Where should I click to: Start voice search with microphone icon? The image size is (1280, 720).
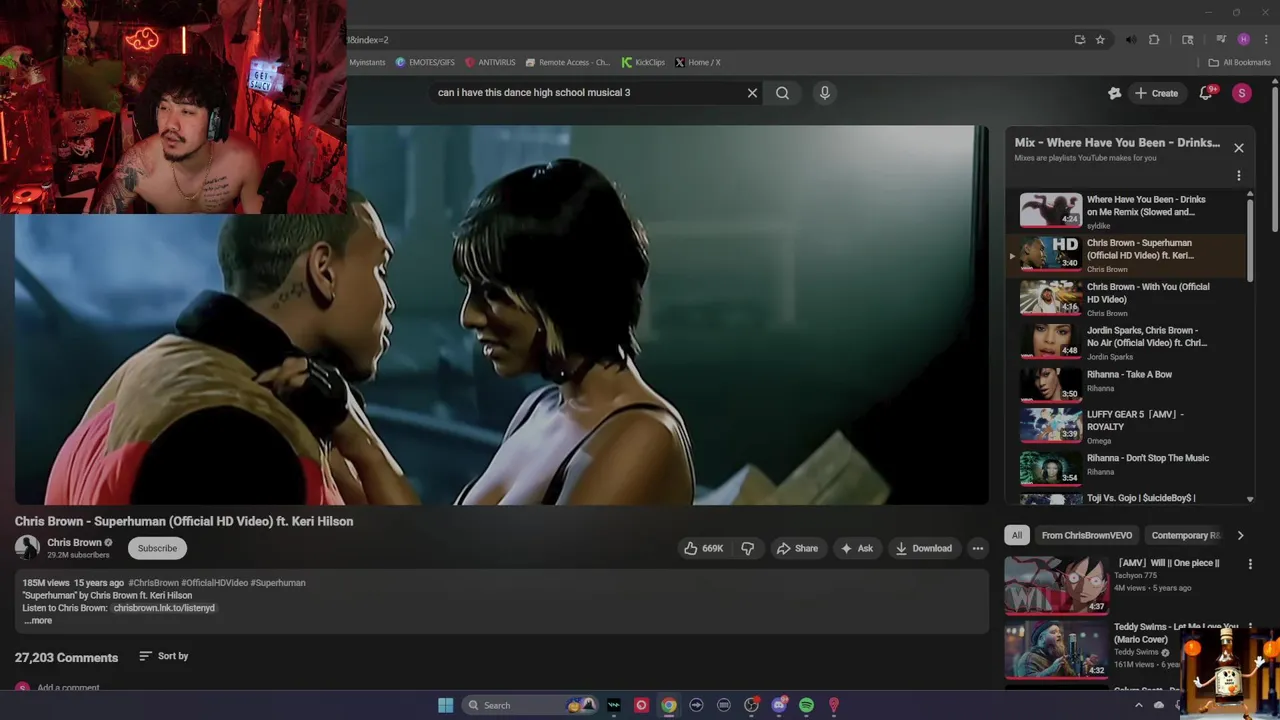click(x=824, y=93)
